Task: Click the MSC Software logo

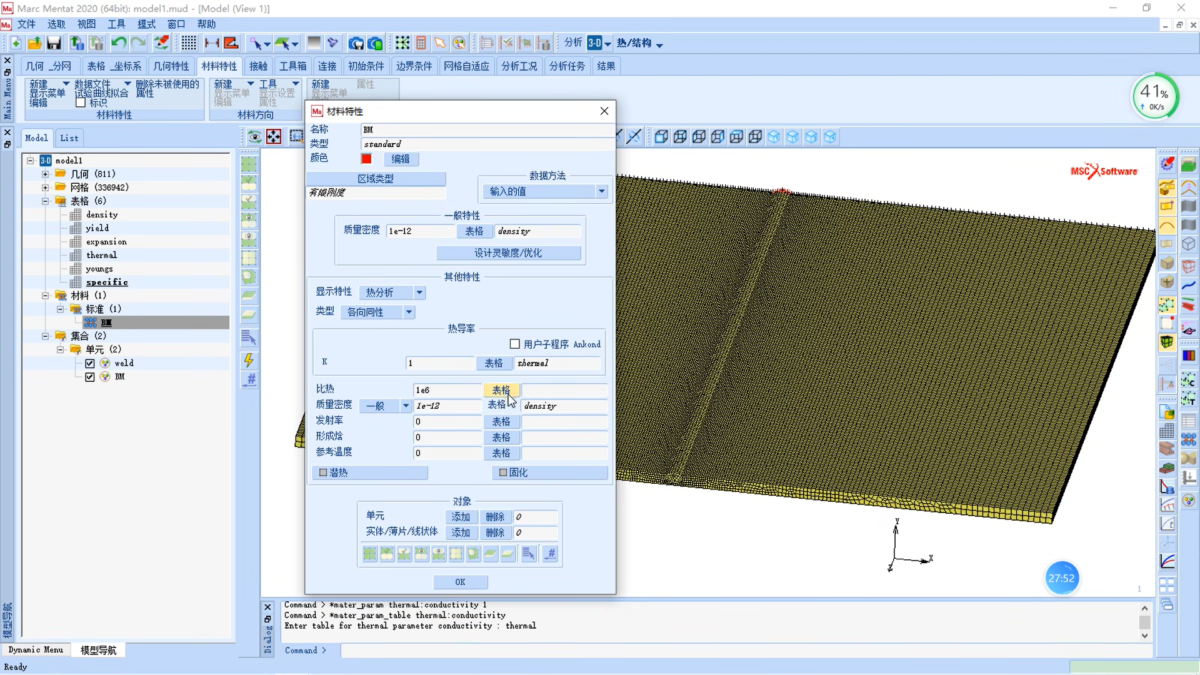Action: click(1104, 171)
